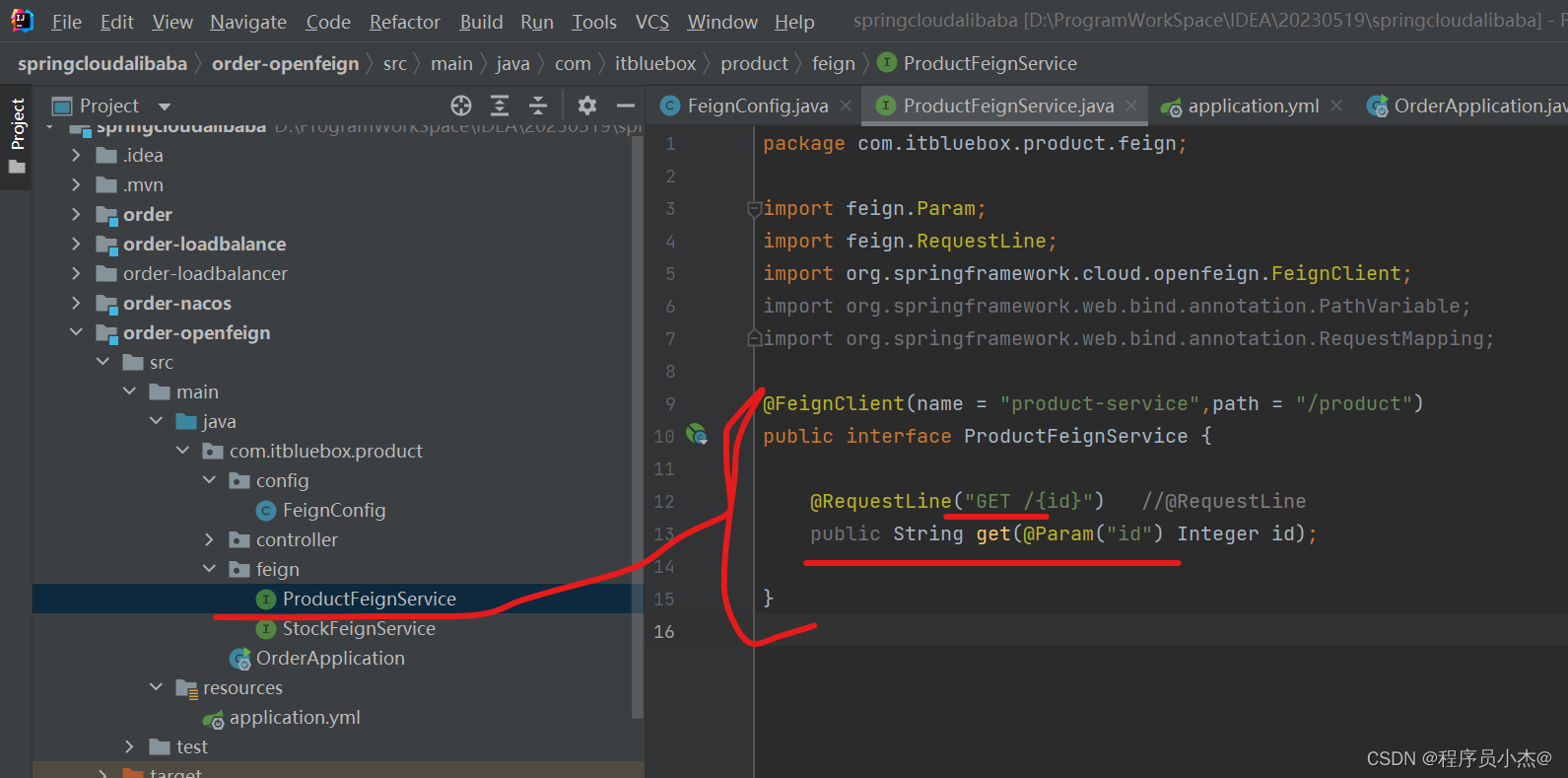Open the Project view dropdown
The image size is (1568, 778).
click(165, 106)
